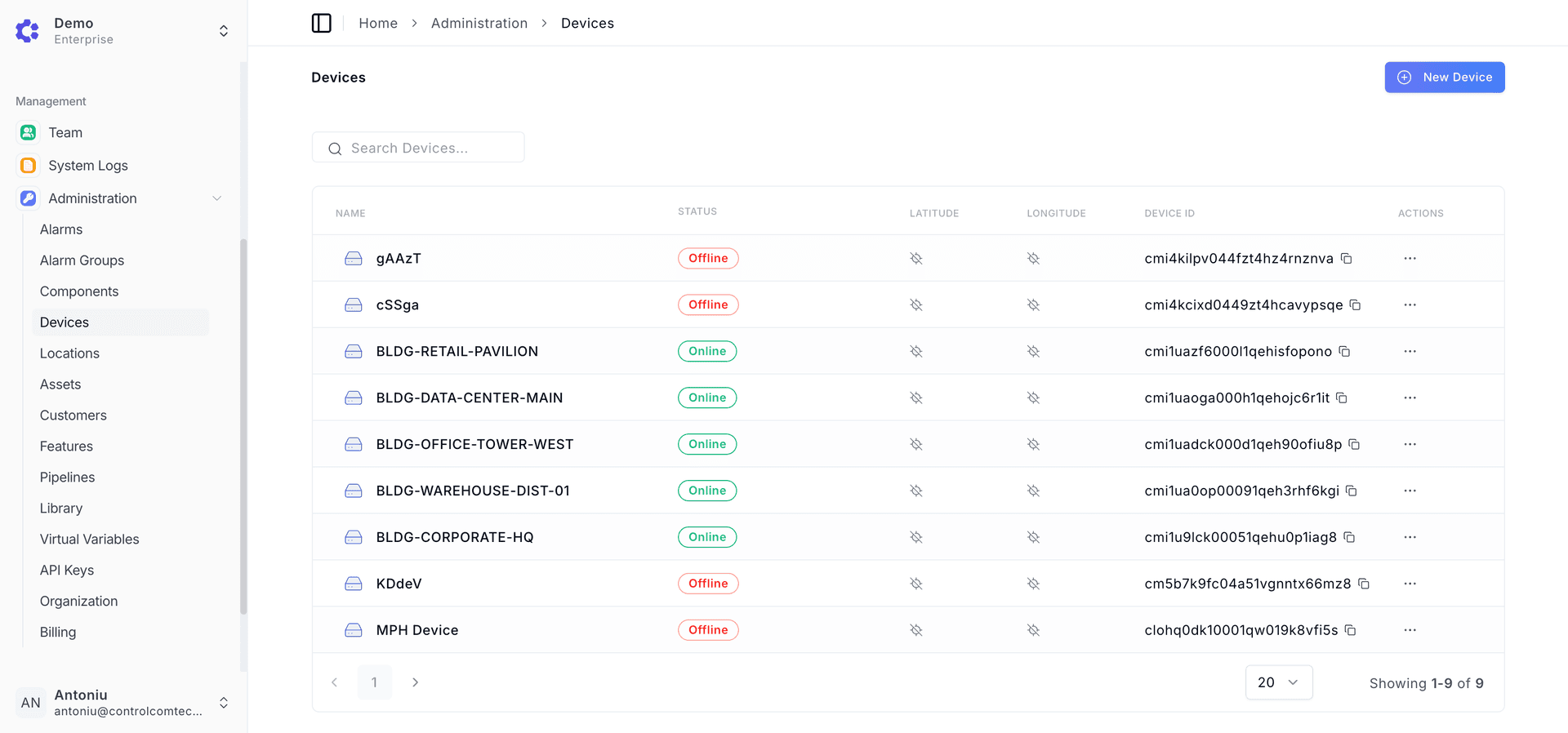
Task: Open actions menu for cSSga
Action: pos(1410,305)
